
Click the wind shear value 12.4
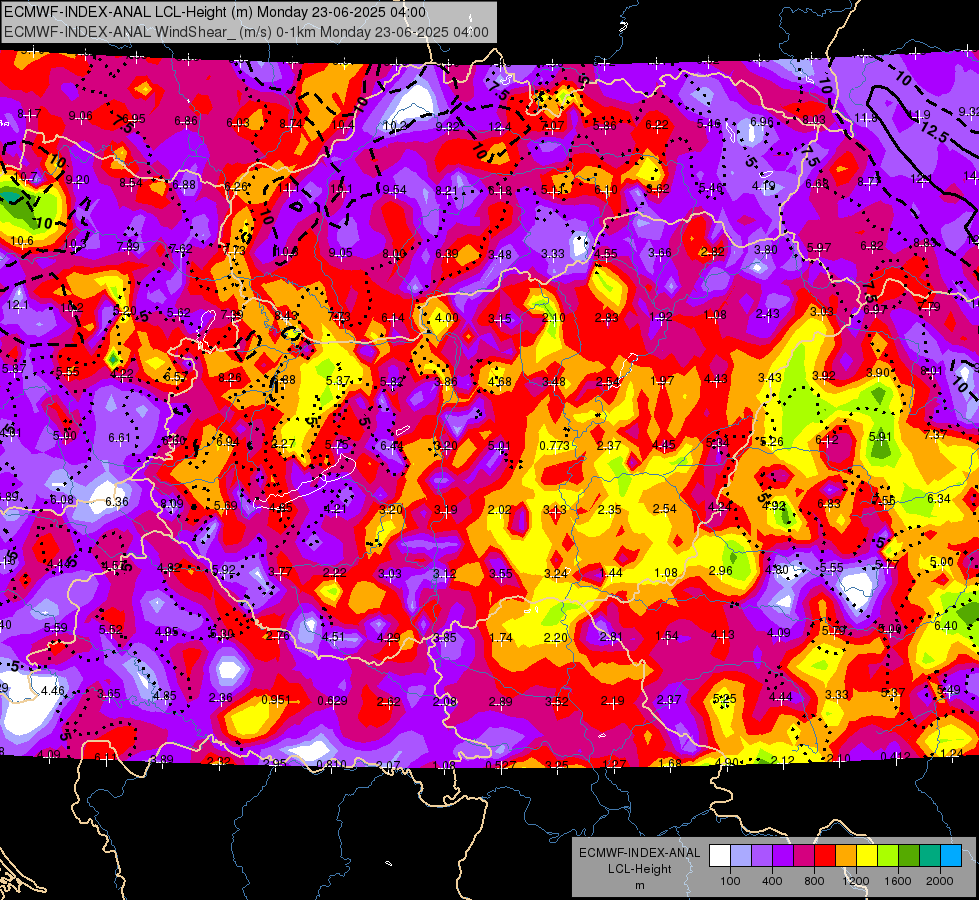click(500, 127)
